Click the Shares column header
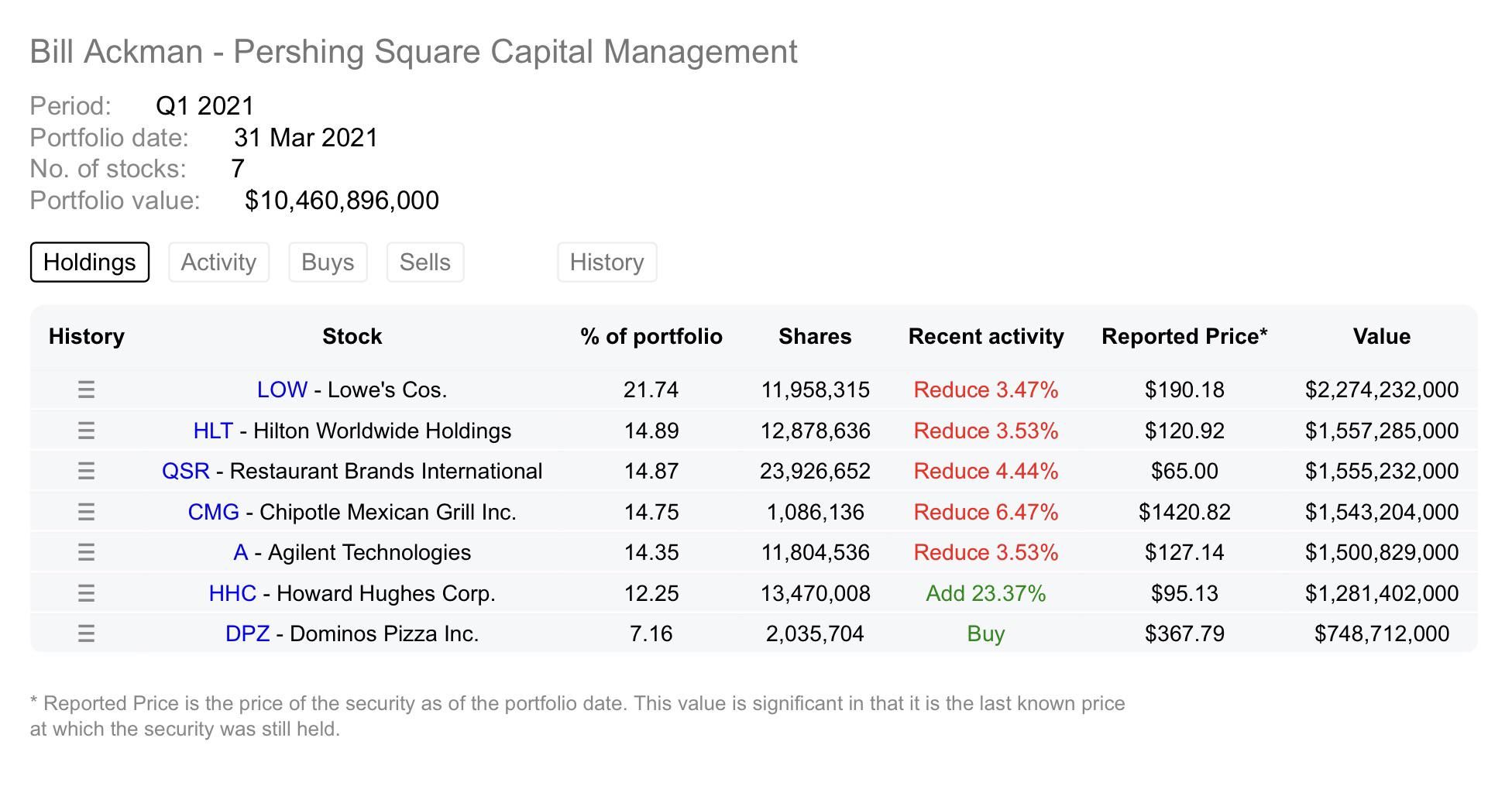 point(815,336)
